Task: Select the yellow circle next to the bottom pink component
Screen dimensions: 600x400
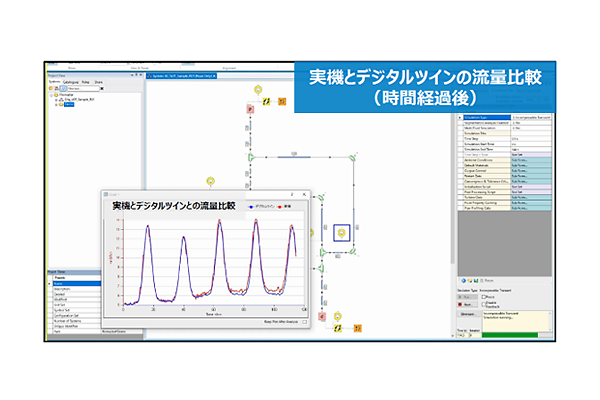Action: 338,317
